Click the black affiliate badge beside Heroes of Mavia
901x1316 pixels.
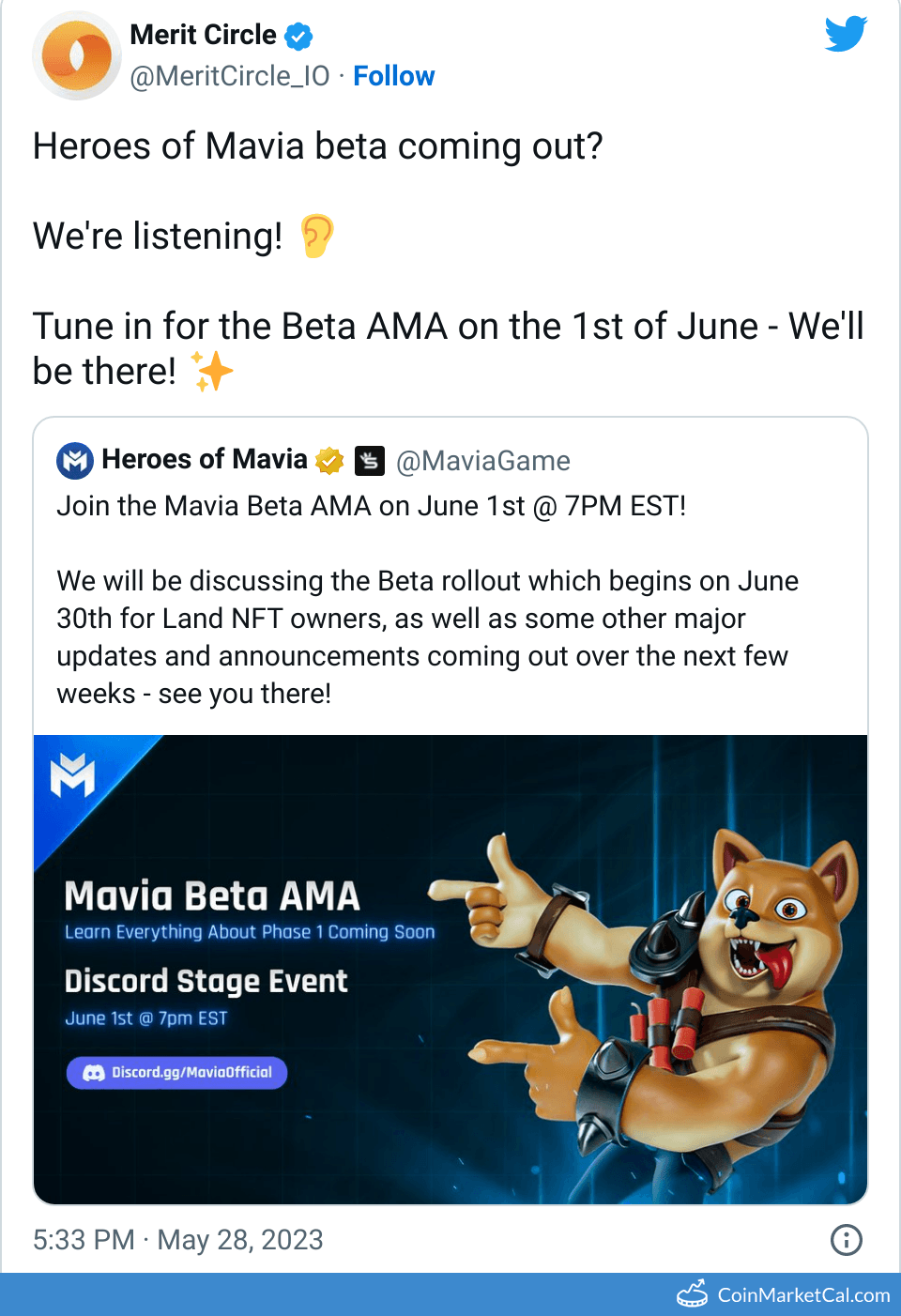[370, 460]
